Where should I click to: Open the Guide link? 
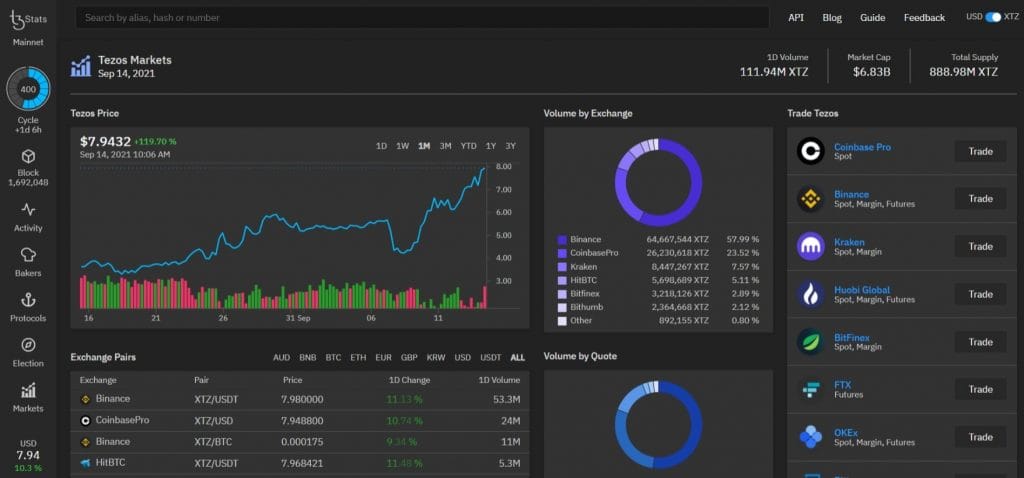tap(872, 18)
